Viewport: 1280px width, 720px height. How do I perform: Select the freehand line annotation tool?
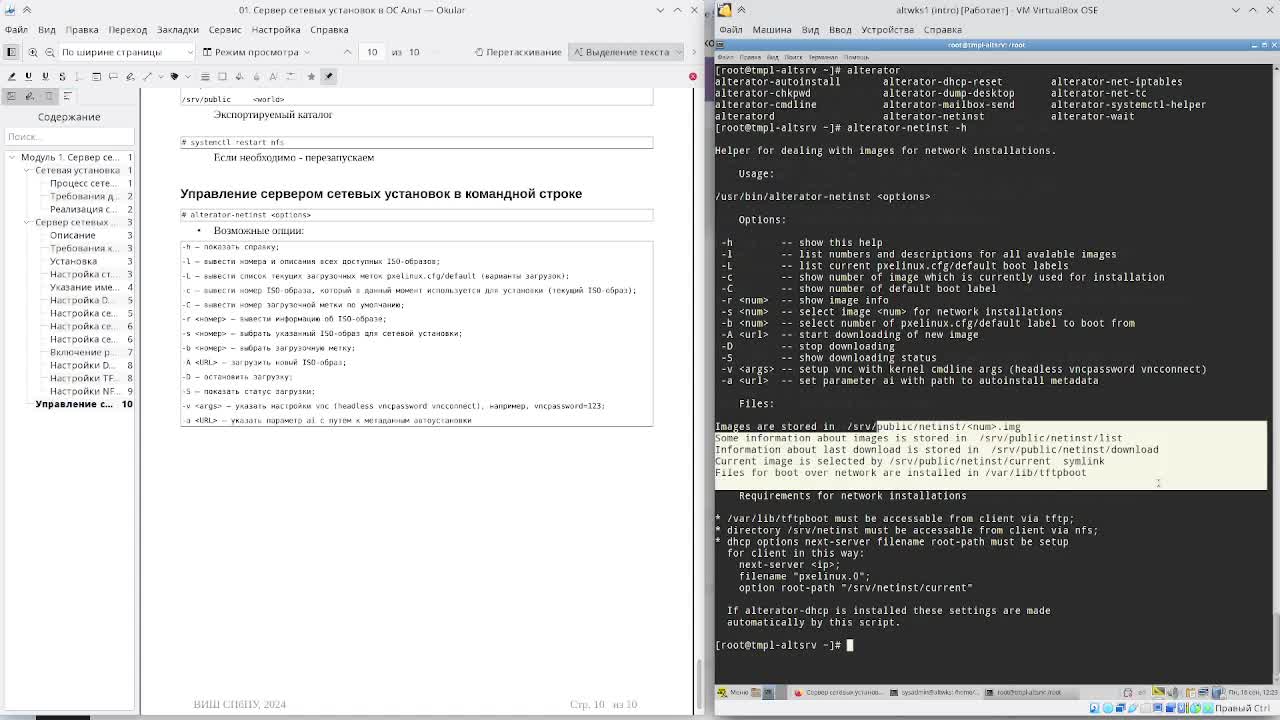tap(130, 76)
